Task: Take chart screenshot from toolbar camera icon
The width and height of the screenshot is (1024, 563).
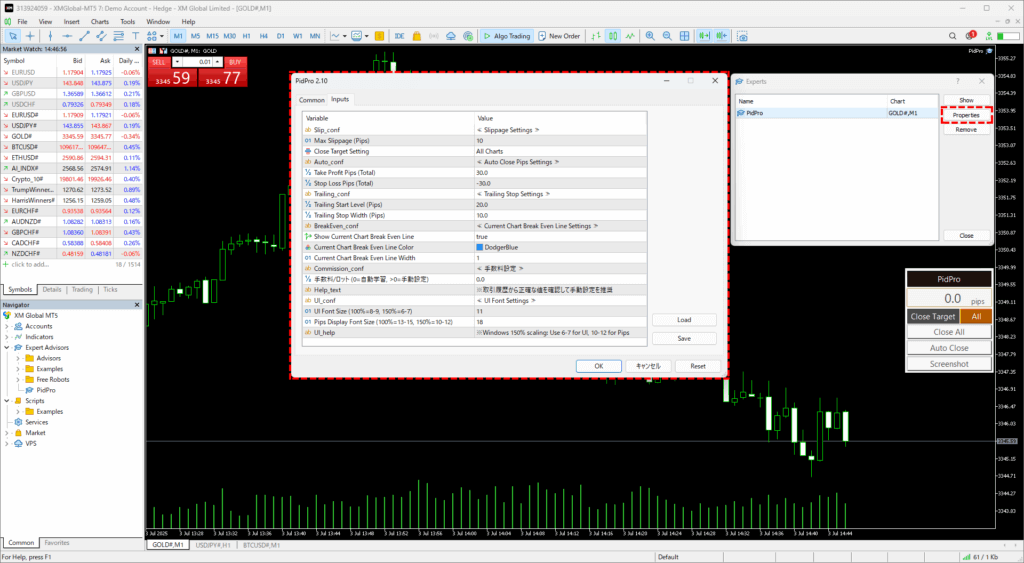Action: coord(743,36)
